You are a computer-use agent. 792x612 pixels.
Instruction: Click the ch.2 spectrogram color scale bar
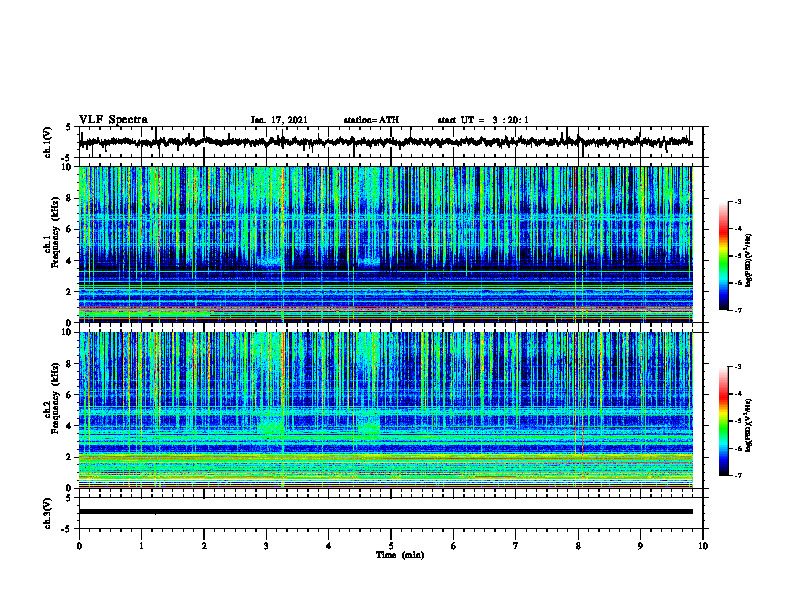pyautogui.click(x=723, y=421)
